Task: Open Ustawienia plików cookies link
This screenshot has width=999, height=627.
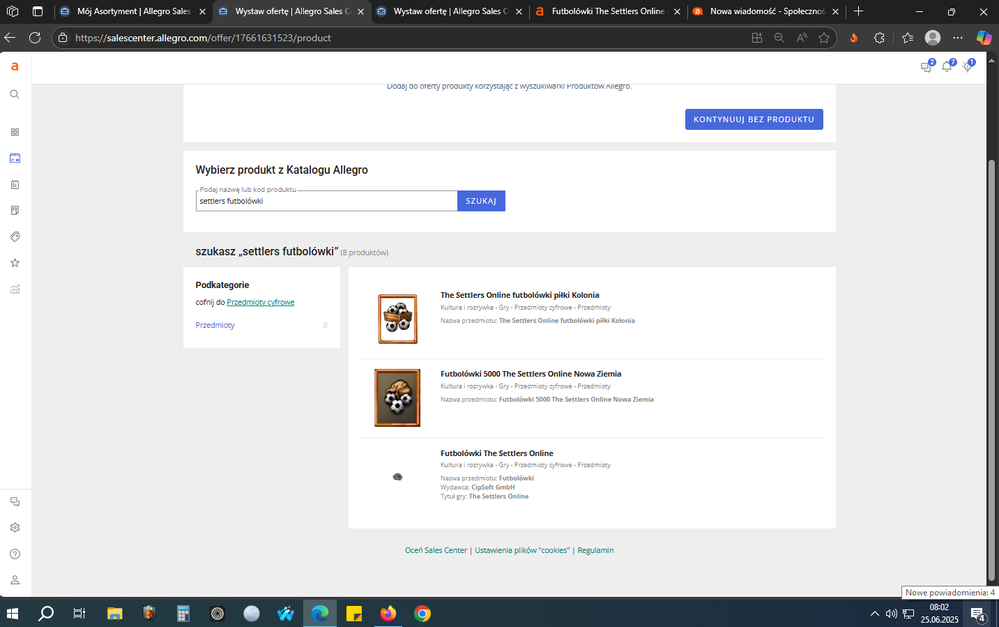Action: (x=522, y=550)
